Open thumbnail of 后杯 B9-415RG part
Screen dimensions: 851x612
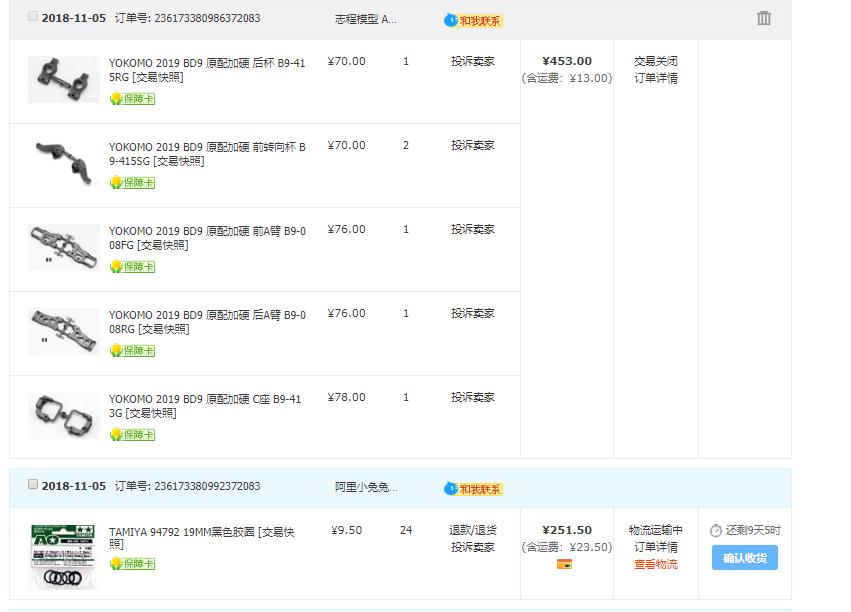point(63,80)
